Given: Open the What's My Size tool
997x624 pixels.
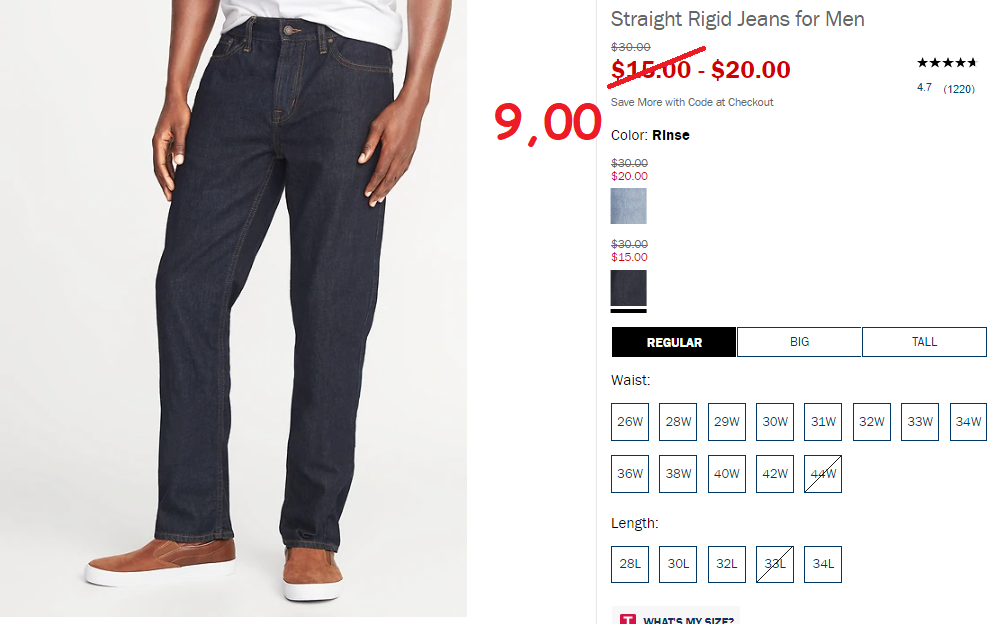Looking at the screenshot, I should tap(676, 618).
